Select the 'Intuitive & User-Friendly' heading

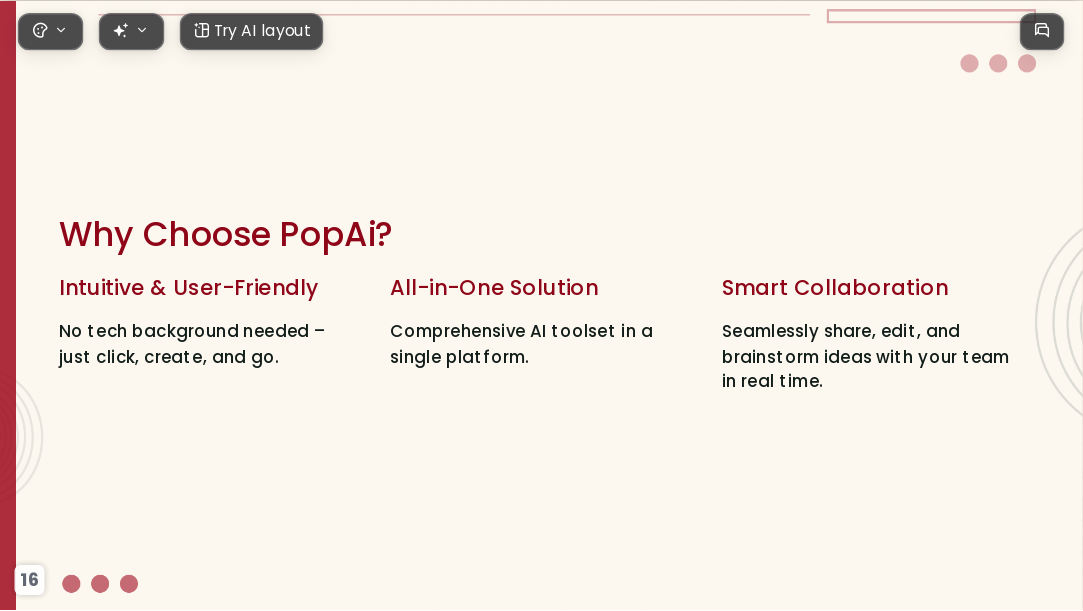[189, 288]
